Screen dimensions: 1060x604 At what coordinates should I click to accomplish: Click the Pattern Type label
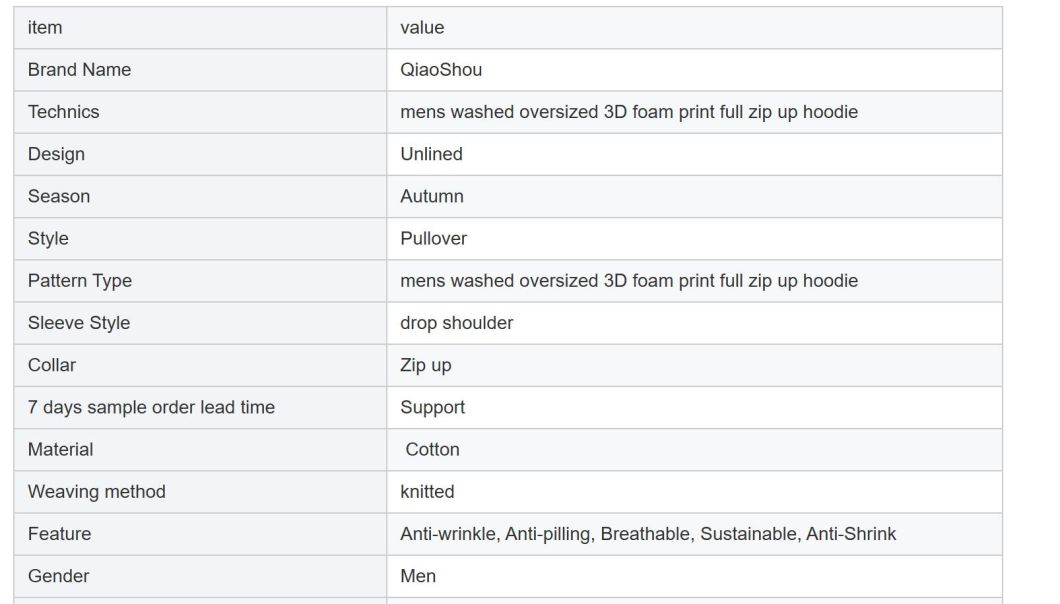(x=80, y=281)
